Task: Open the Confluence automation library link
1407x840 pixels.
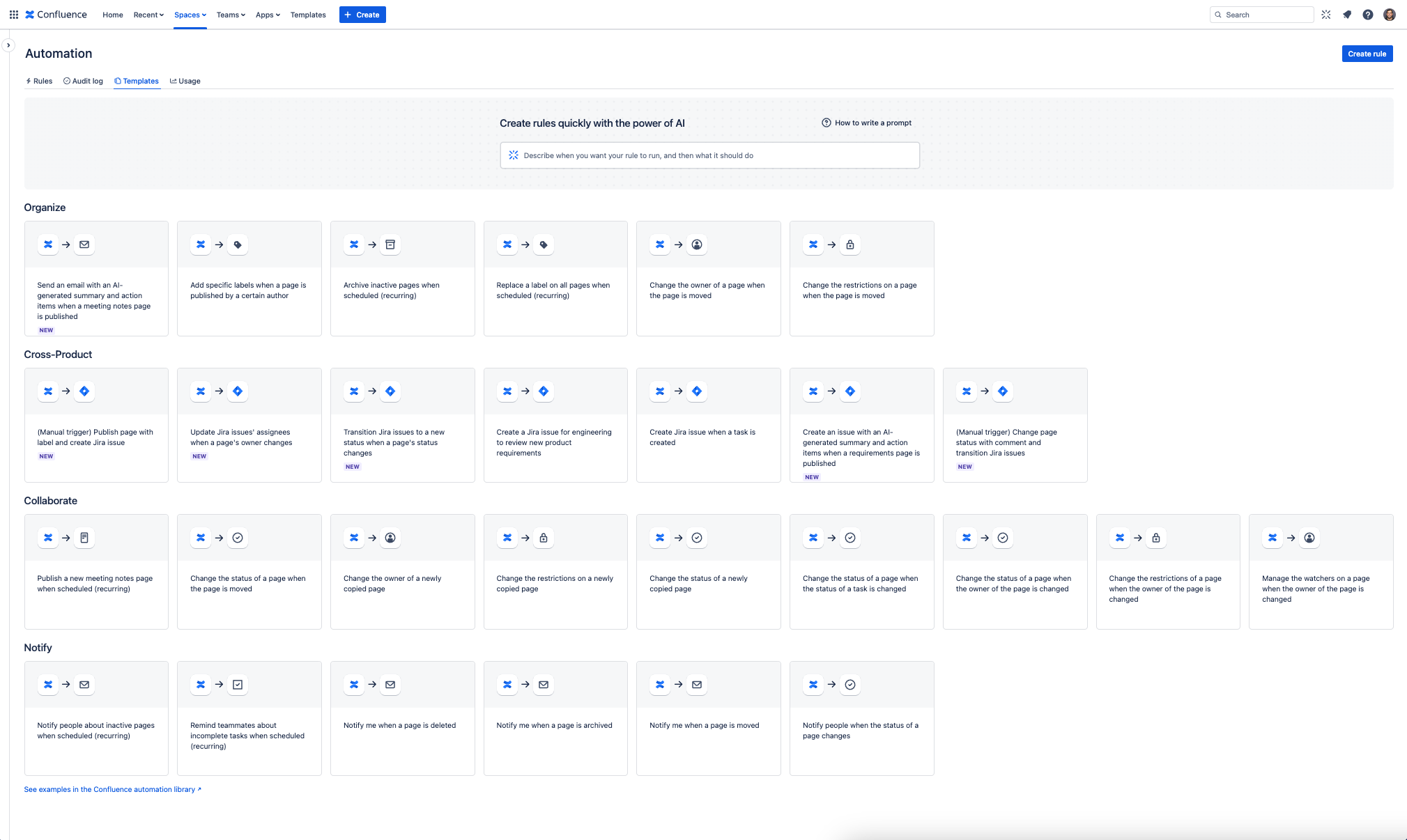Action: tap(113, 789)
